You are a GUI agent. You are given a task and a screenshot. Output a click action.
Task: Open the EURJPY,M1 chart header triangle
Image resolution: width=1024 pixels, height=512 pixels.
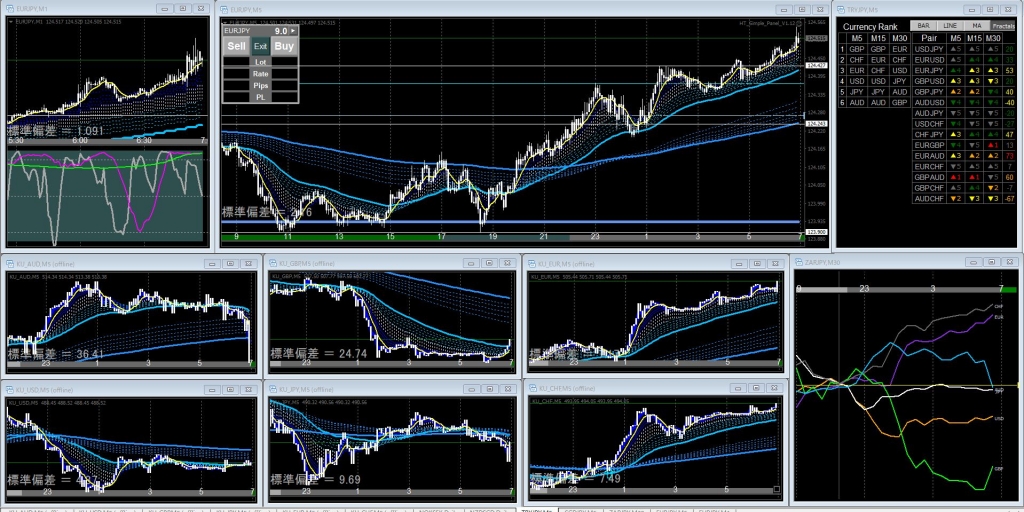click(12, 21)
